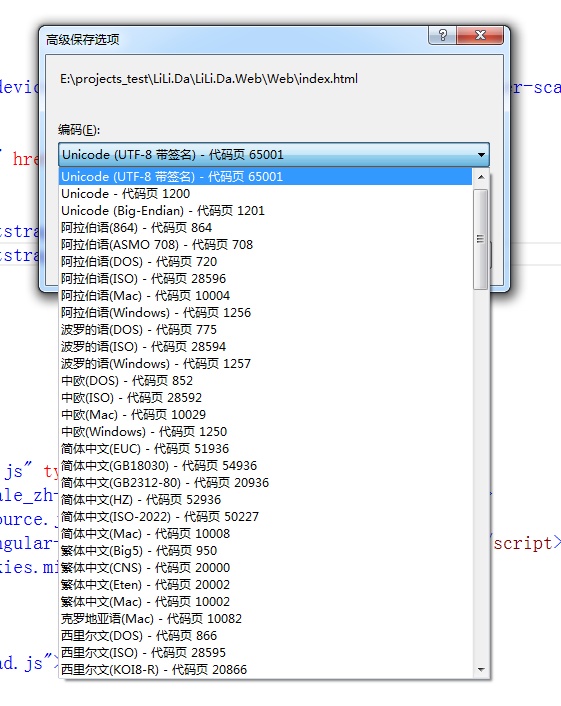Screen dimensions: 561x706
Task: Choose Arabic (ISO) code page 28596
Action: pyautogui.click(x=266, y=279)
